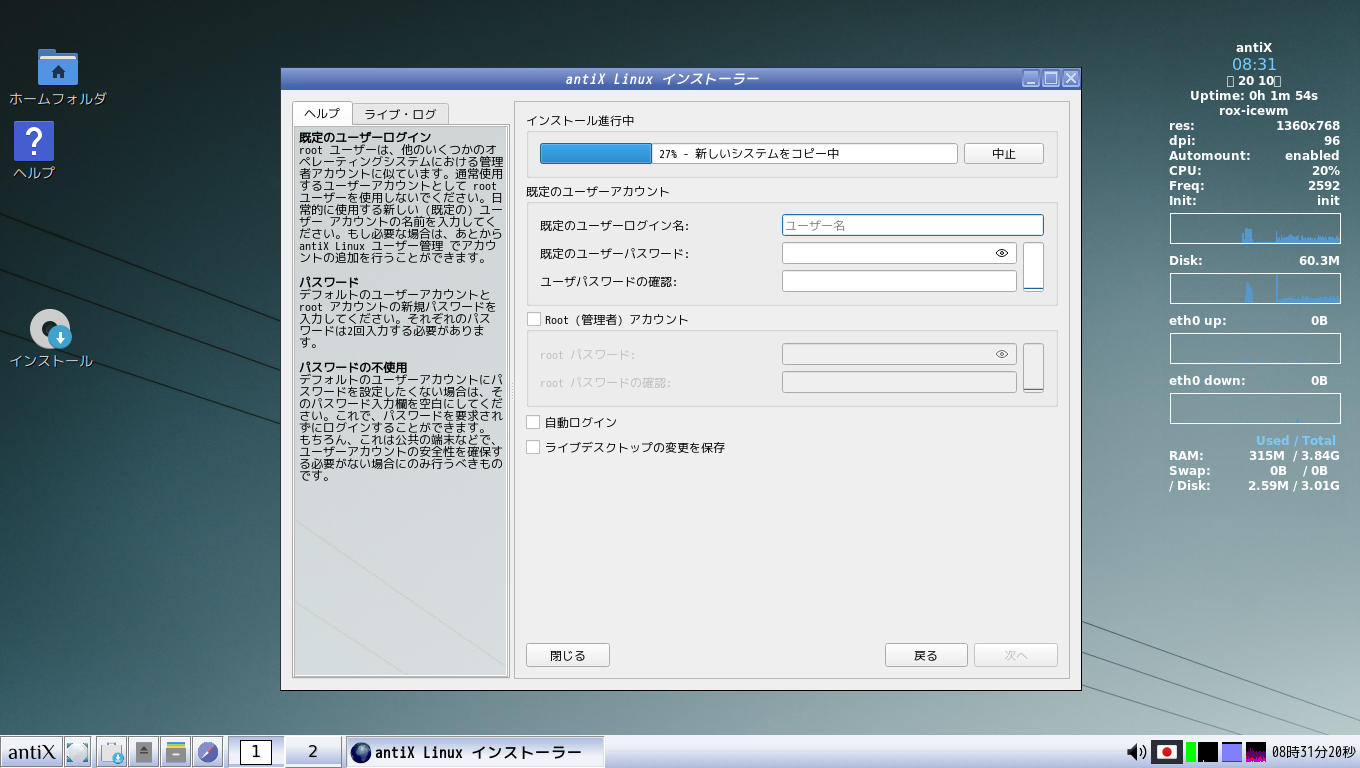Viewport: 1360px width, 768px height.
Task: Click the purple CPU monitor tray graph
Action: pyautogui.click(x=1256, y=752)
